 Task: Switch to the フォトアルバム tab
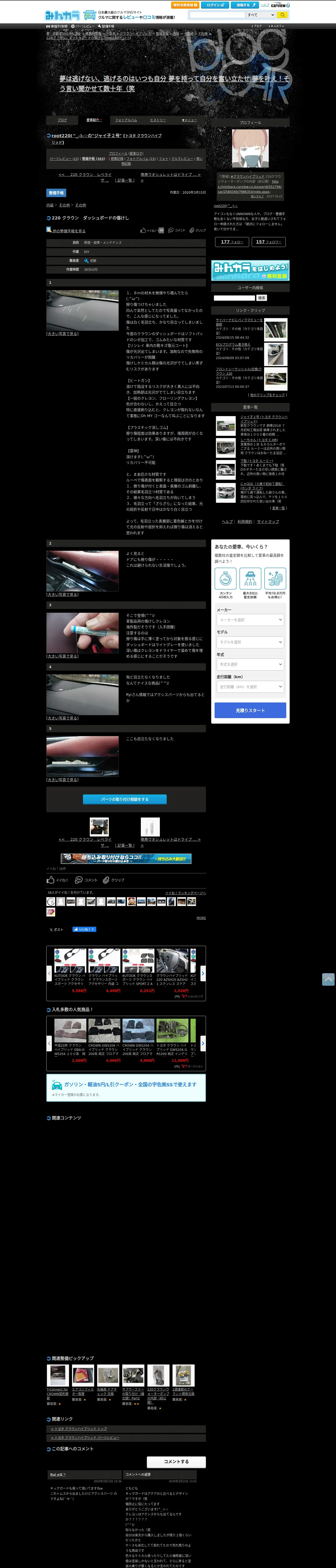pyautogui.click(x=126, y=120)
